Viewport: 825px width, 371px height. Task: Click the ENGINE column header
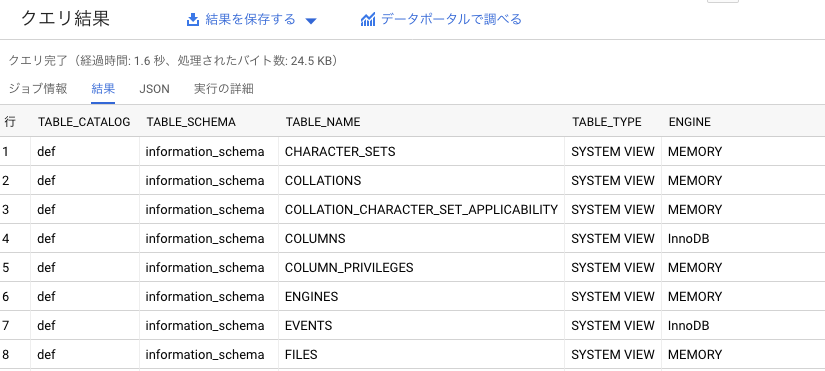click(690, 122)
